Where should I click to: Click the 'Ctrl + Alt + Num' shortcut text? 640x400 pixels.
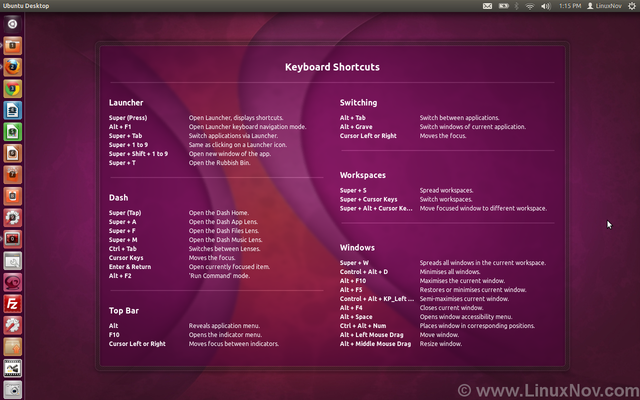point(363,326)
